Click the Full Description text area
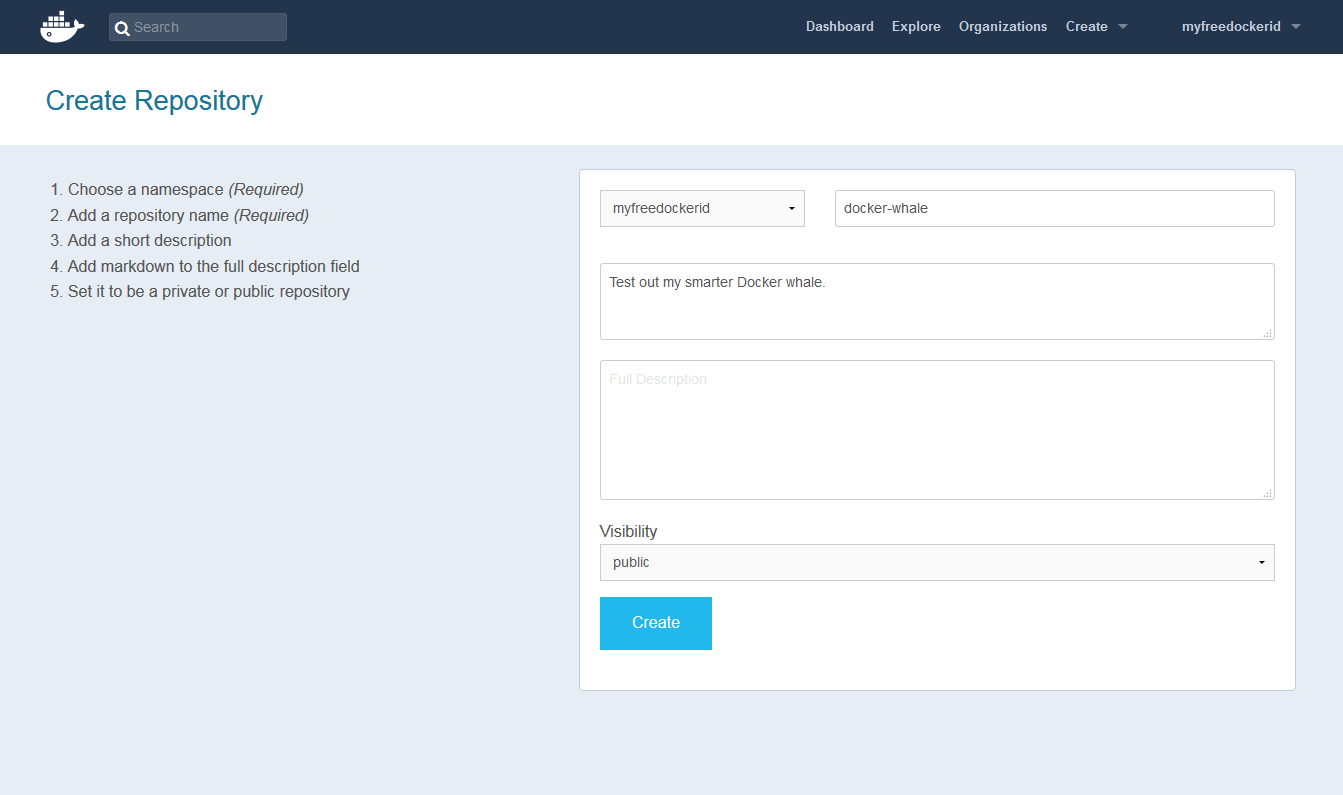This screenshot has height=795, width=1343. click(x=937, y=430)
